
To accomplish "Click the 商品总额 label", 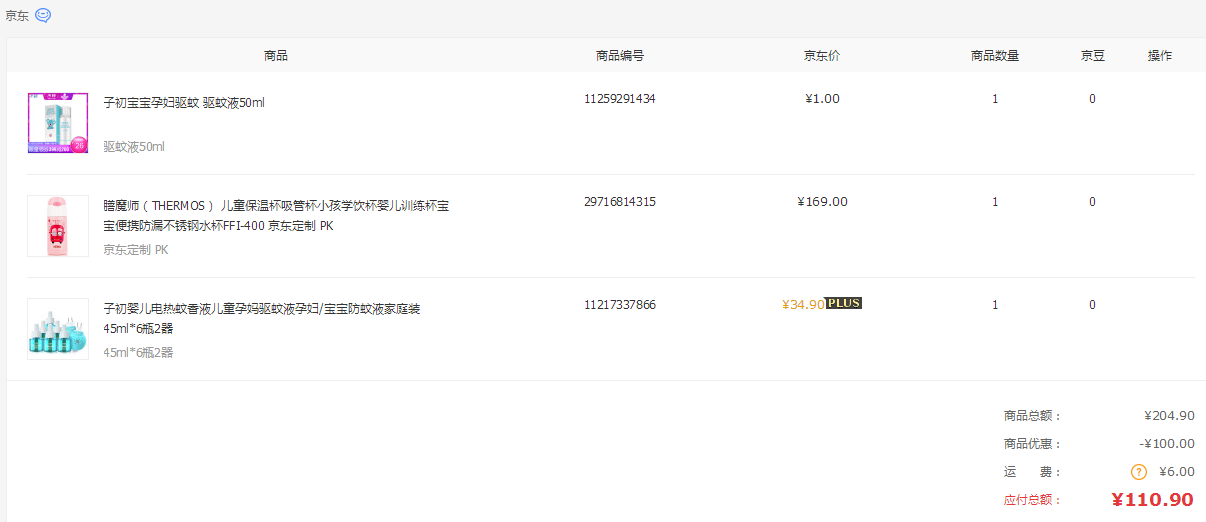I will coord(1033,416).
